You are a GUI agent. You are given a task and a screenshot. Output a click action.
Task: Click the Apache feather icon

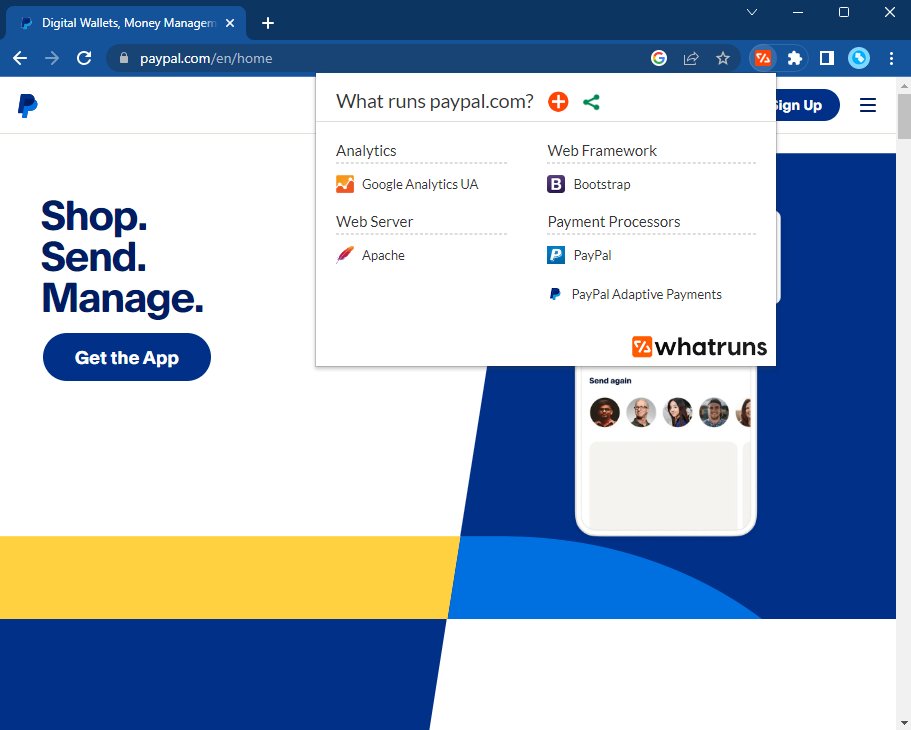tap(345, 255)
